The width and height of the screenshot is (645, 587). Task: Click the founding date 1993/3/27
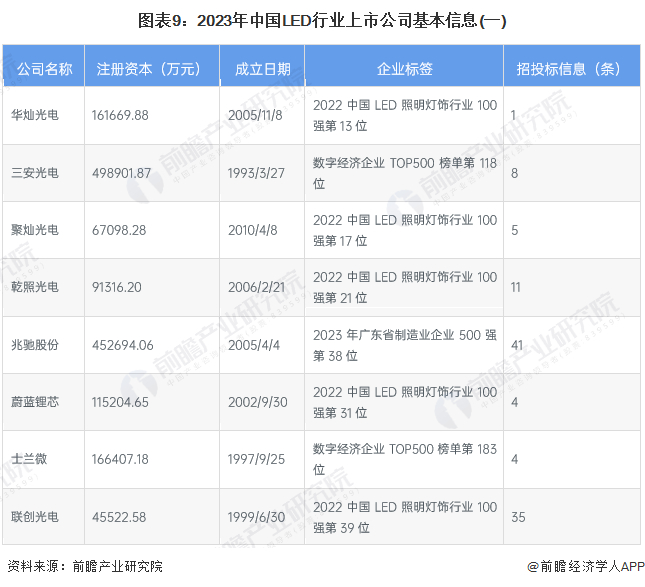[256, 173]
